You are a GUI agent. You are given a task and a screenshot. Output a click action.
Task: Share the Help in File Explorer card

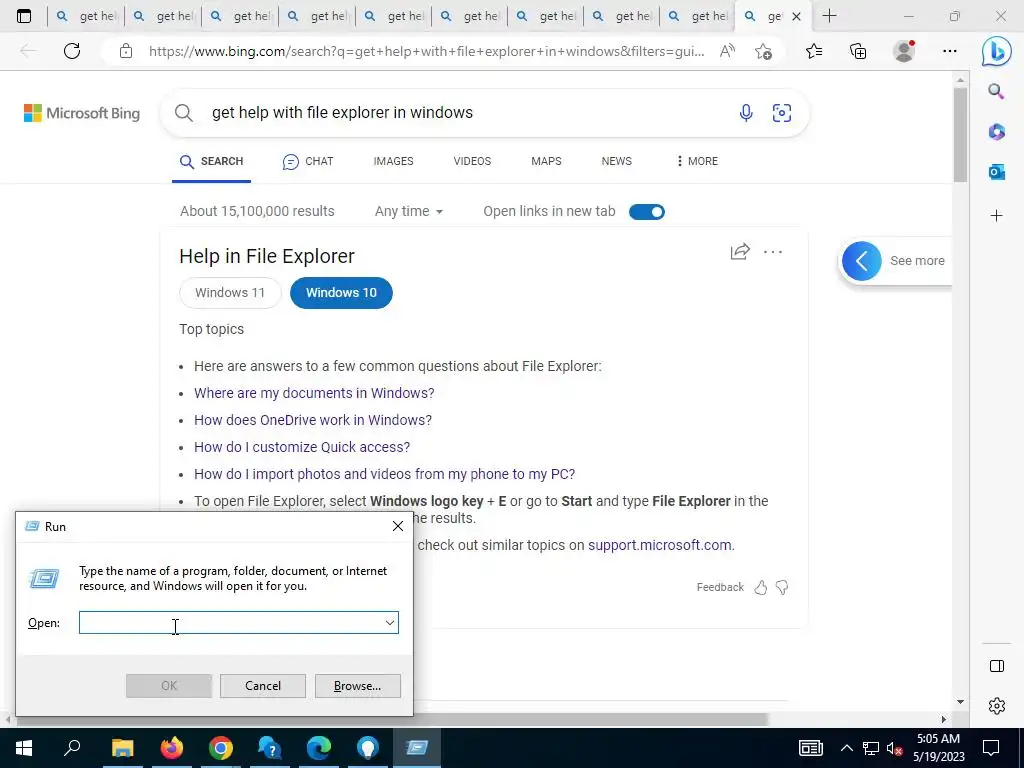[x=740, y=251]
